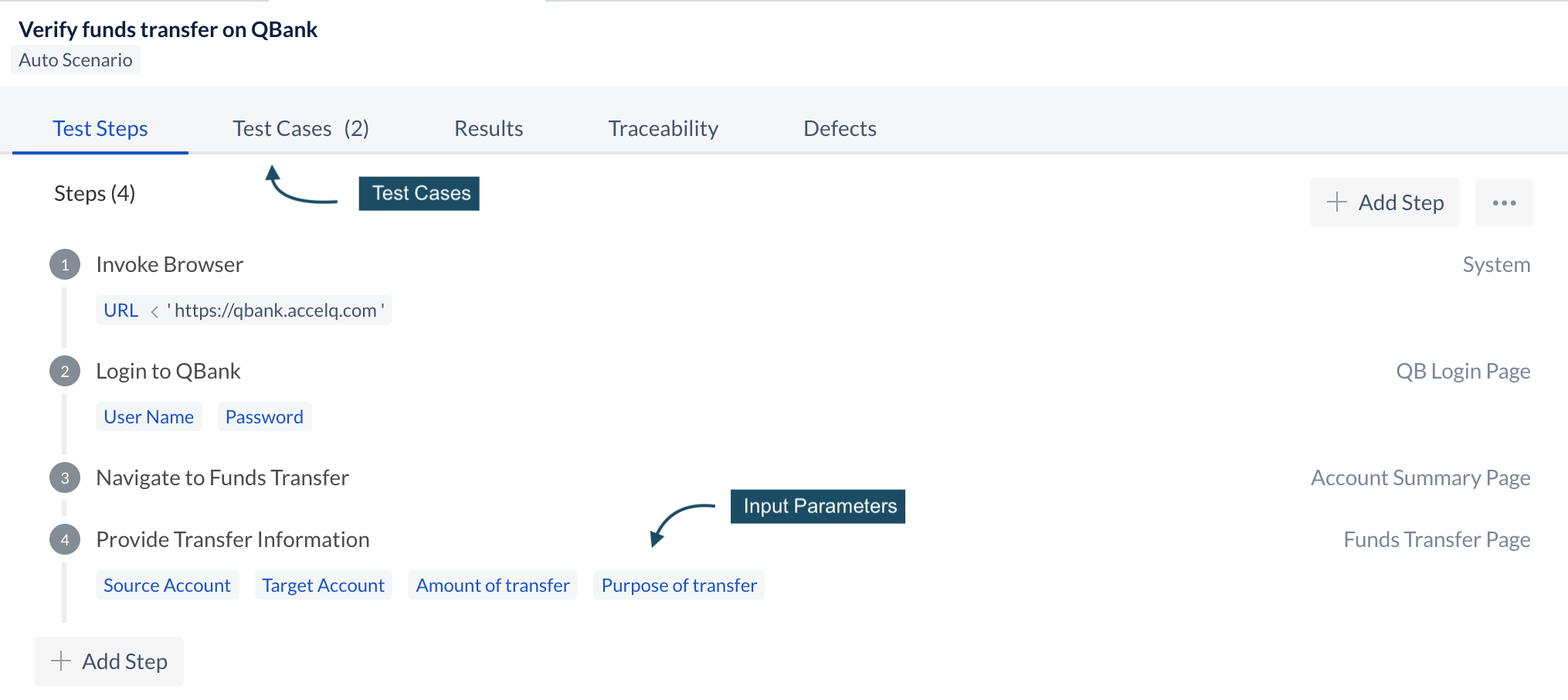This screenshot has width=1568, height=700.
Task: Go to the Traceability tab
Action: (664, 128)
